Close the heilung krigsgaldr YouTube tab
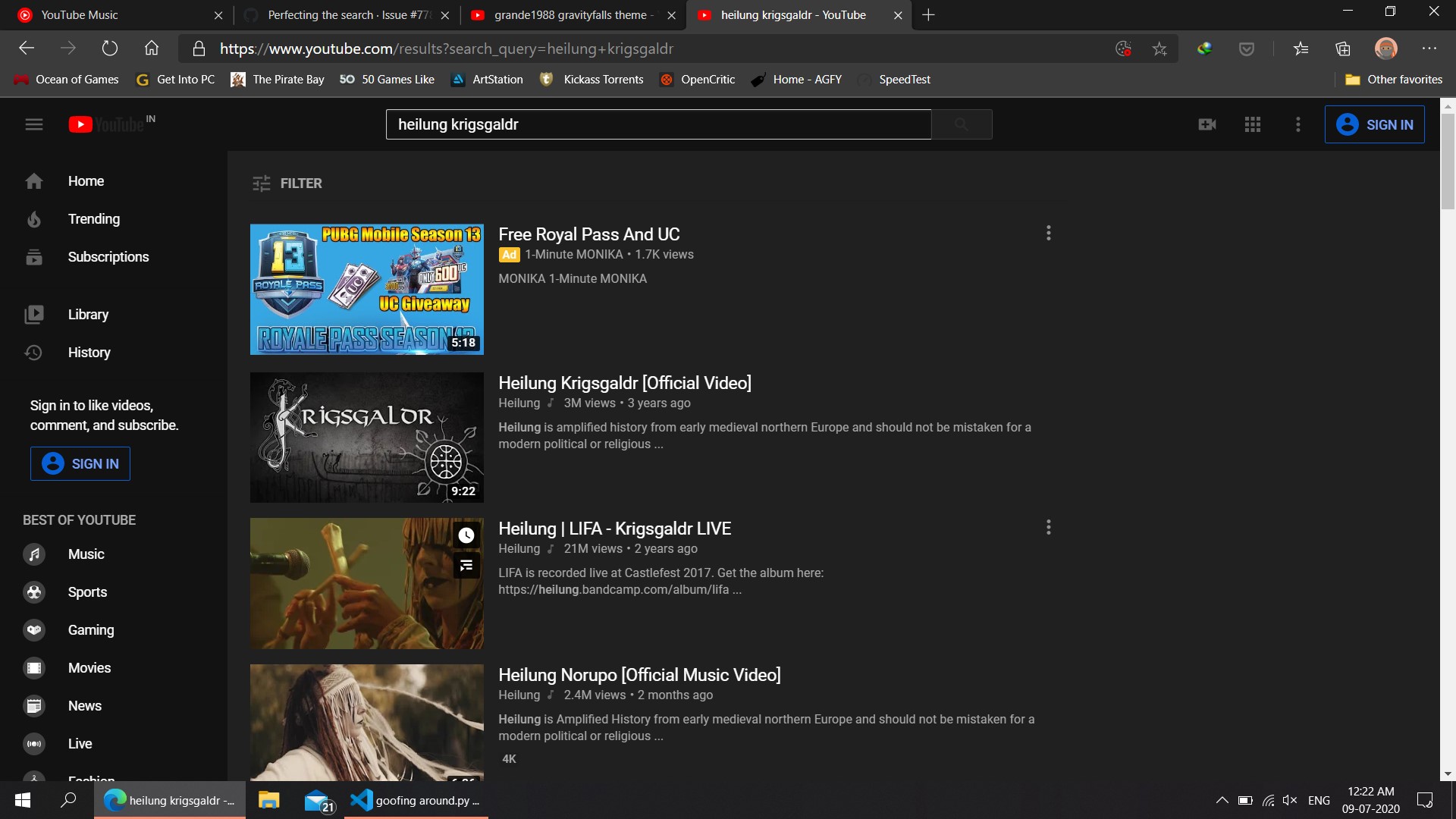Screen dimensions: 1456x819 click(x=898, y=15)
